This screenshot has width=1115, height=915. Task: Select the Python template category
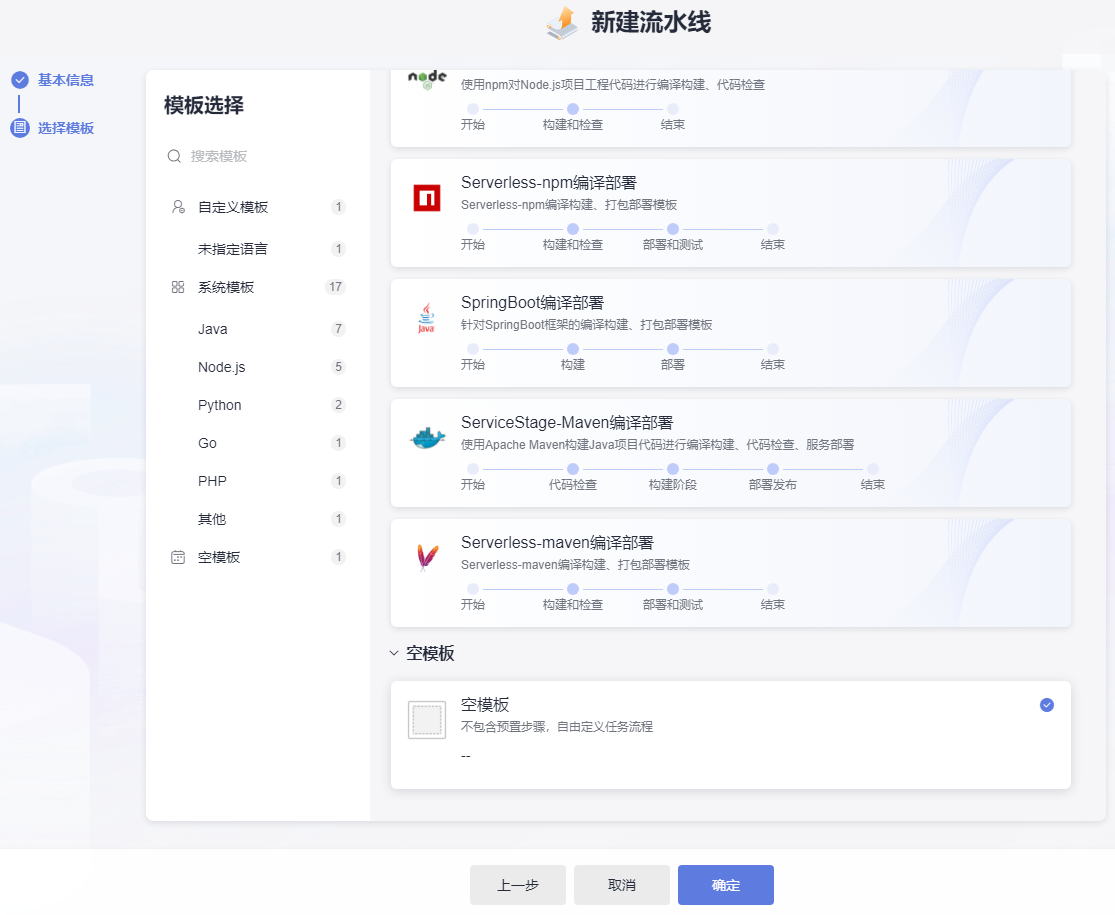tap(220, 405)
